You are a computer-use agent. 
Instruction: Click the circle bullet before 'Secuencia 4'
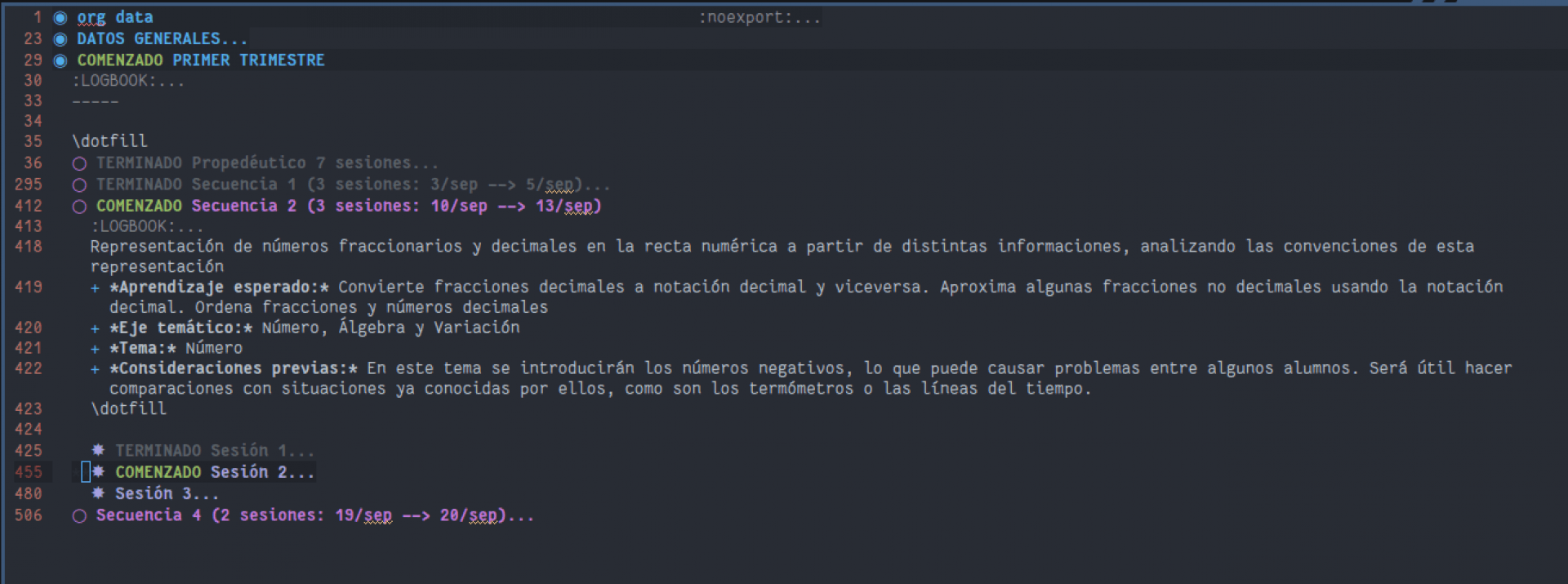pos(79,516)
